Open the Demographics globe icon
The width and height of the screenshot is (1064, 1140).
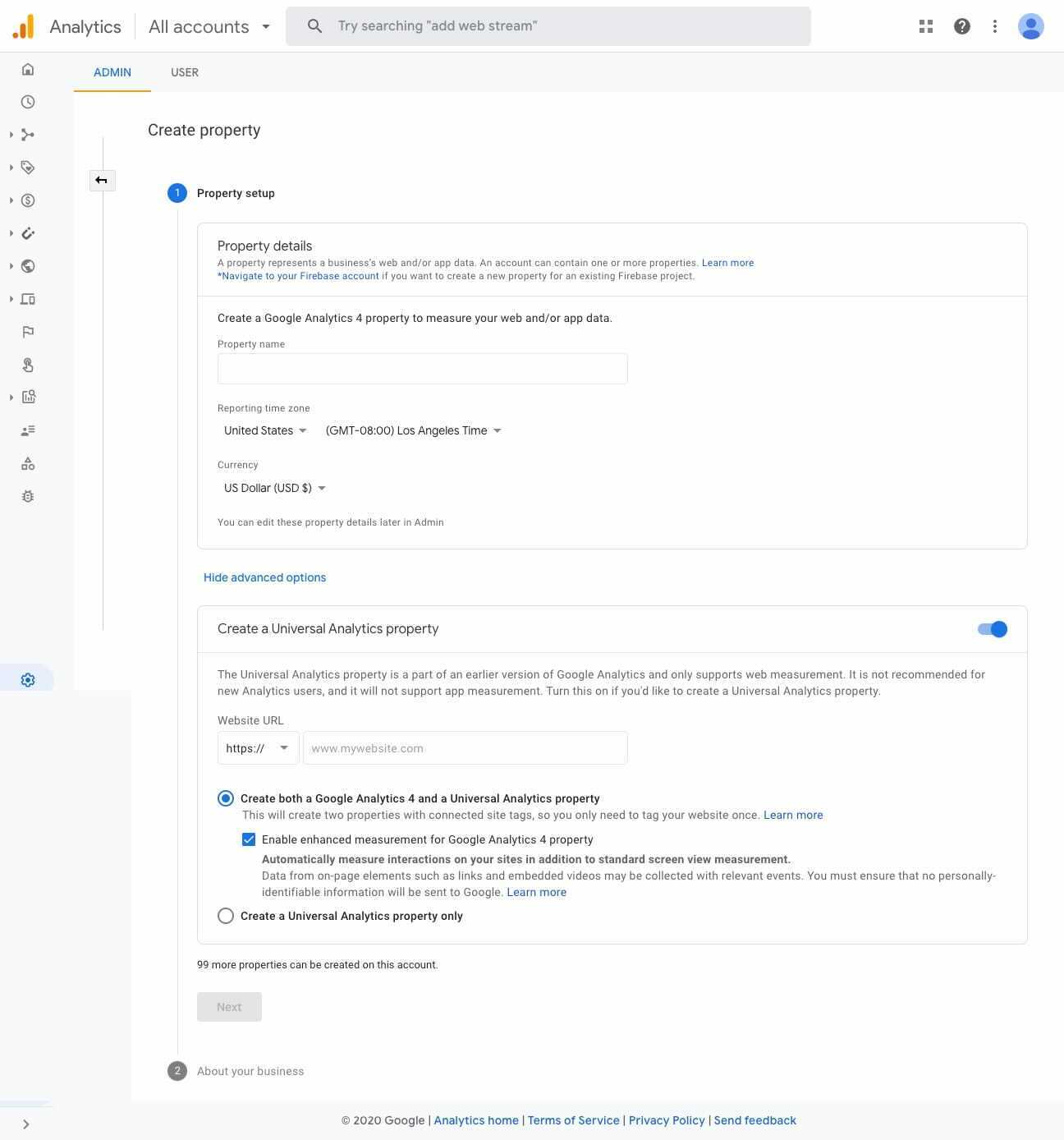click(28, 266)
